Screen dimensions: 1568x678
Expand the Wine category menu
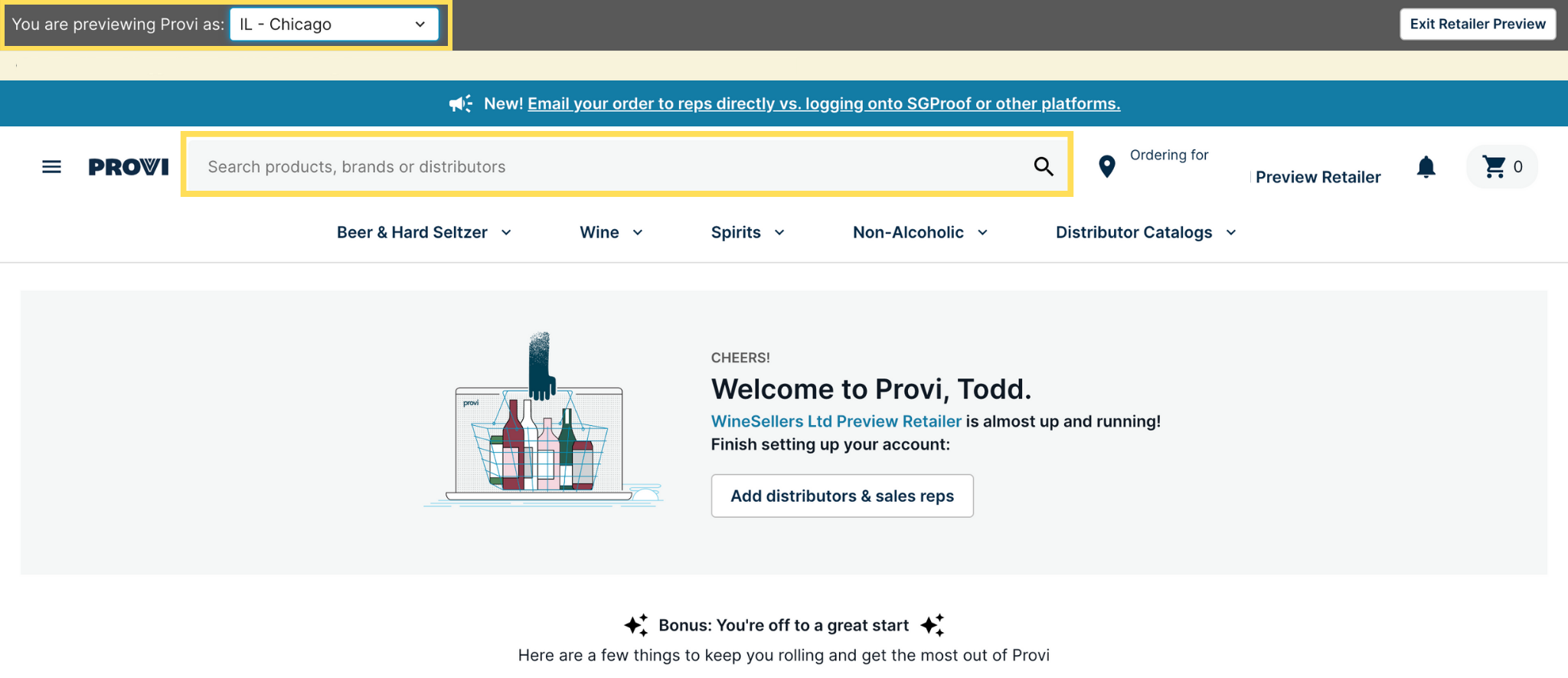[x=612, y=232]
